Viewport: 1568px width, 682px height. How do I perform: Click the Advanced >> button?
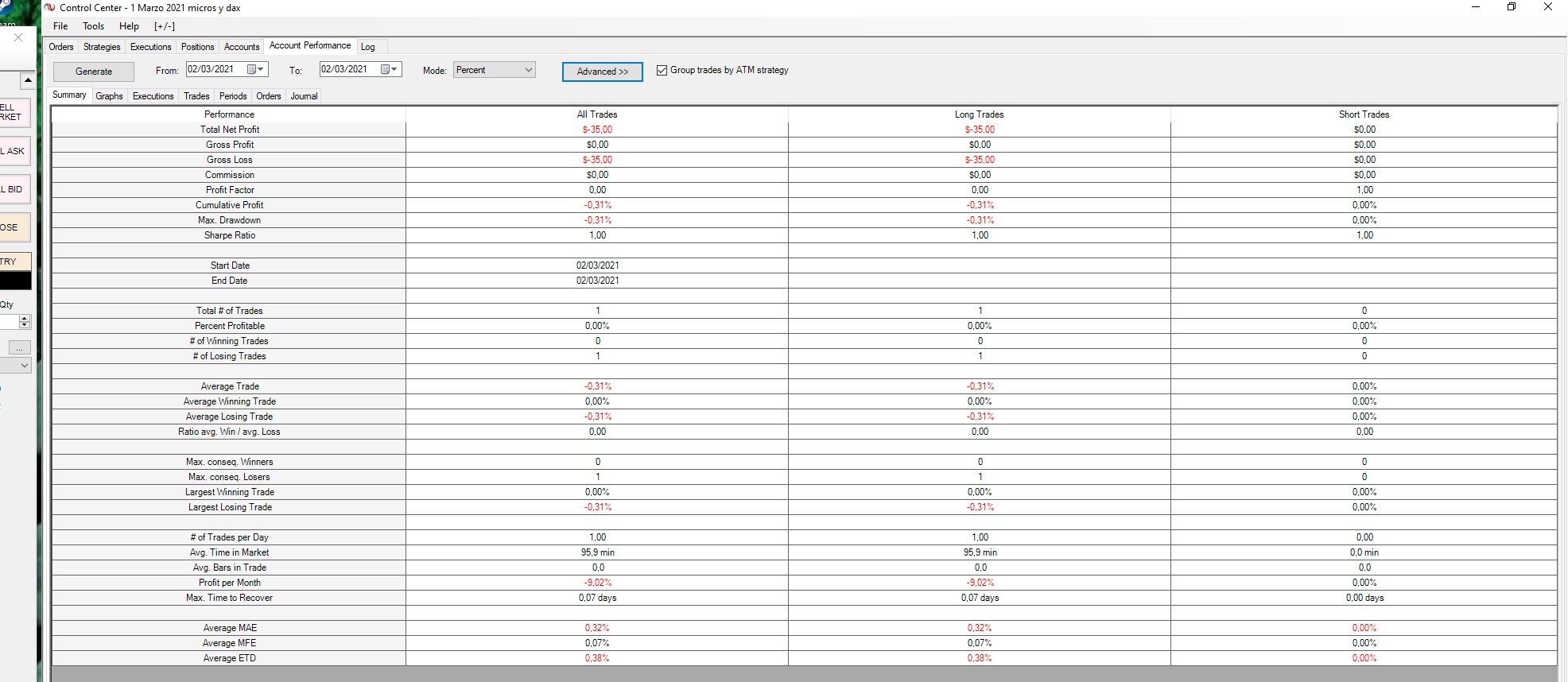point(603,72)
